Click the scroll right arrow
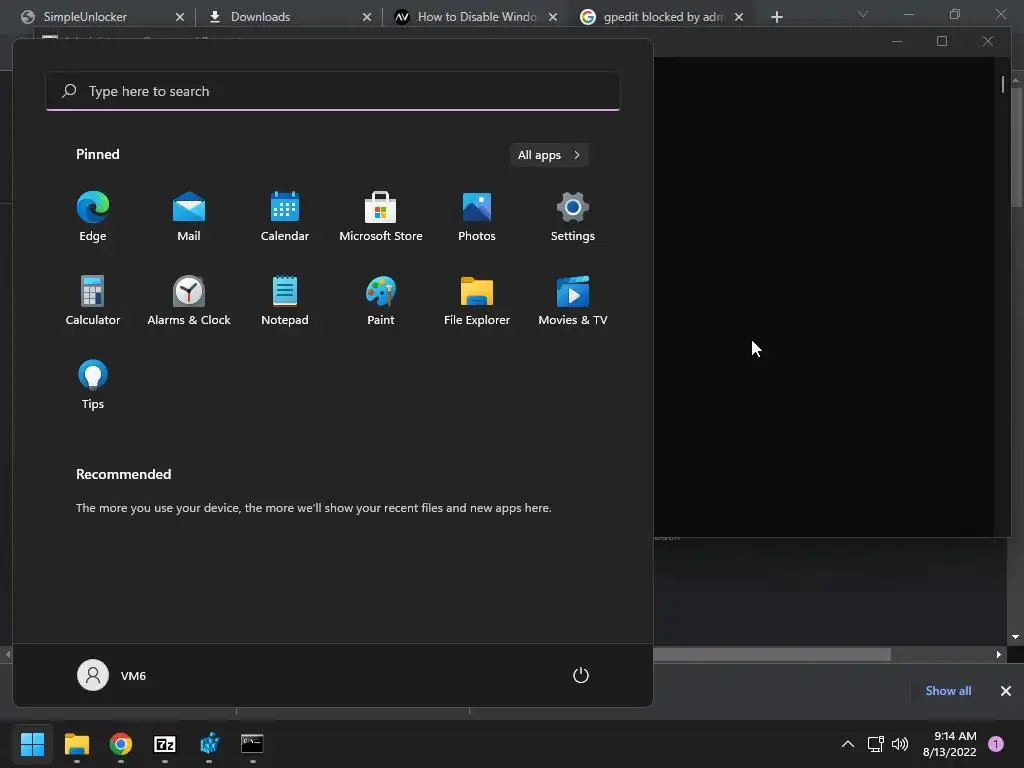 [x=999, y=654]
